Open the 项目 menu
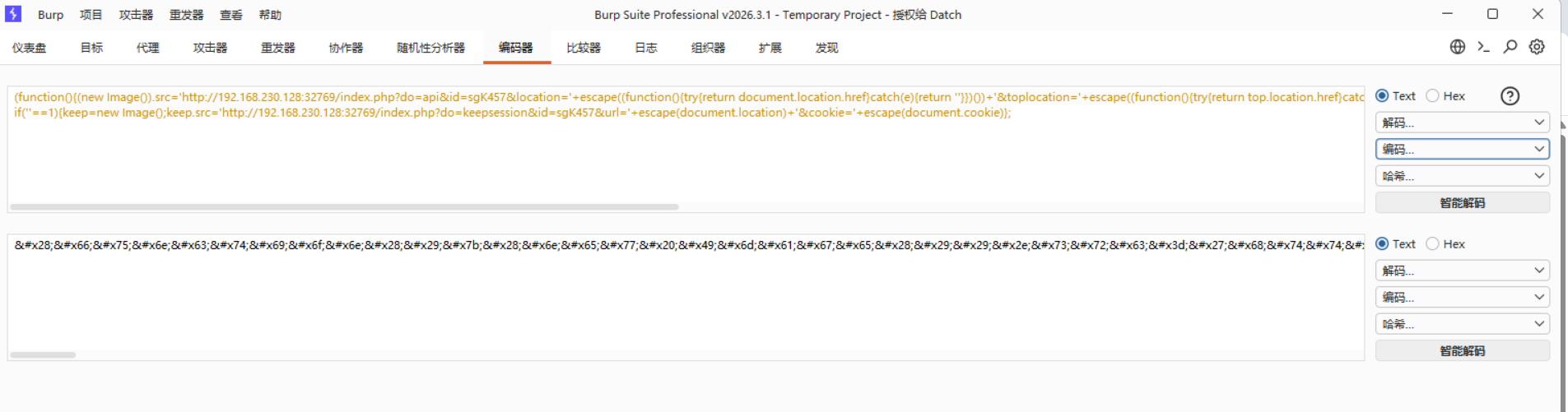The width and height of the screenshot is (1568, 412). click(x=91, y=15)
